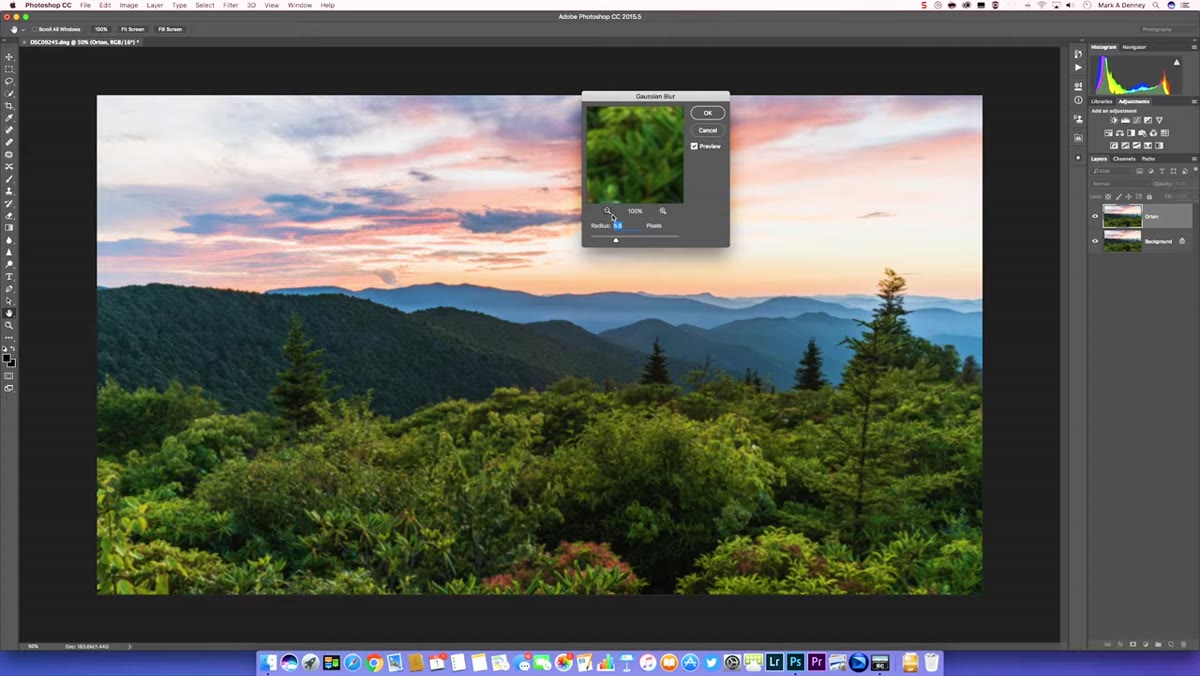Select the Quick Selection tool
1200x676 pixels.
pyautogui.click(x=10, y=92)
